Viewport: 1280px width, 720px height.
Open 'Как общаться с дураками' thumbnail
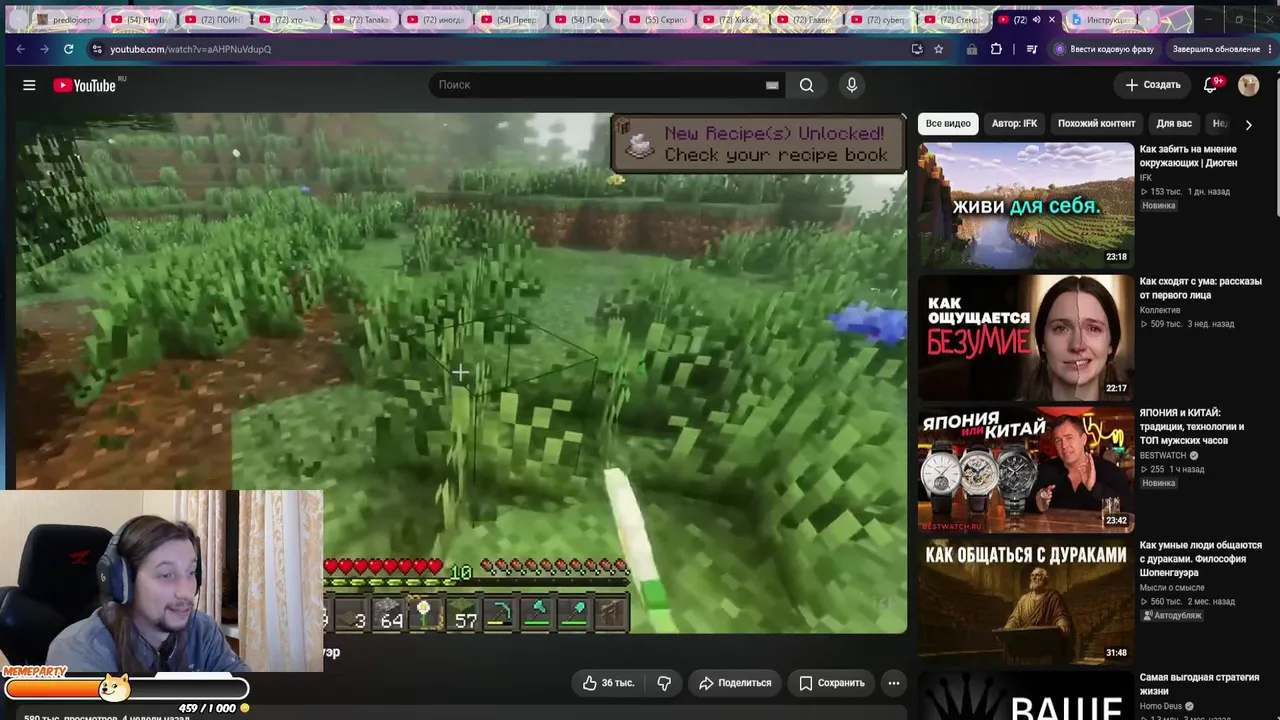[1026, 601]
